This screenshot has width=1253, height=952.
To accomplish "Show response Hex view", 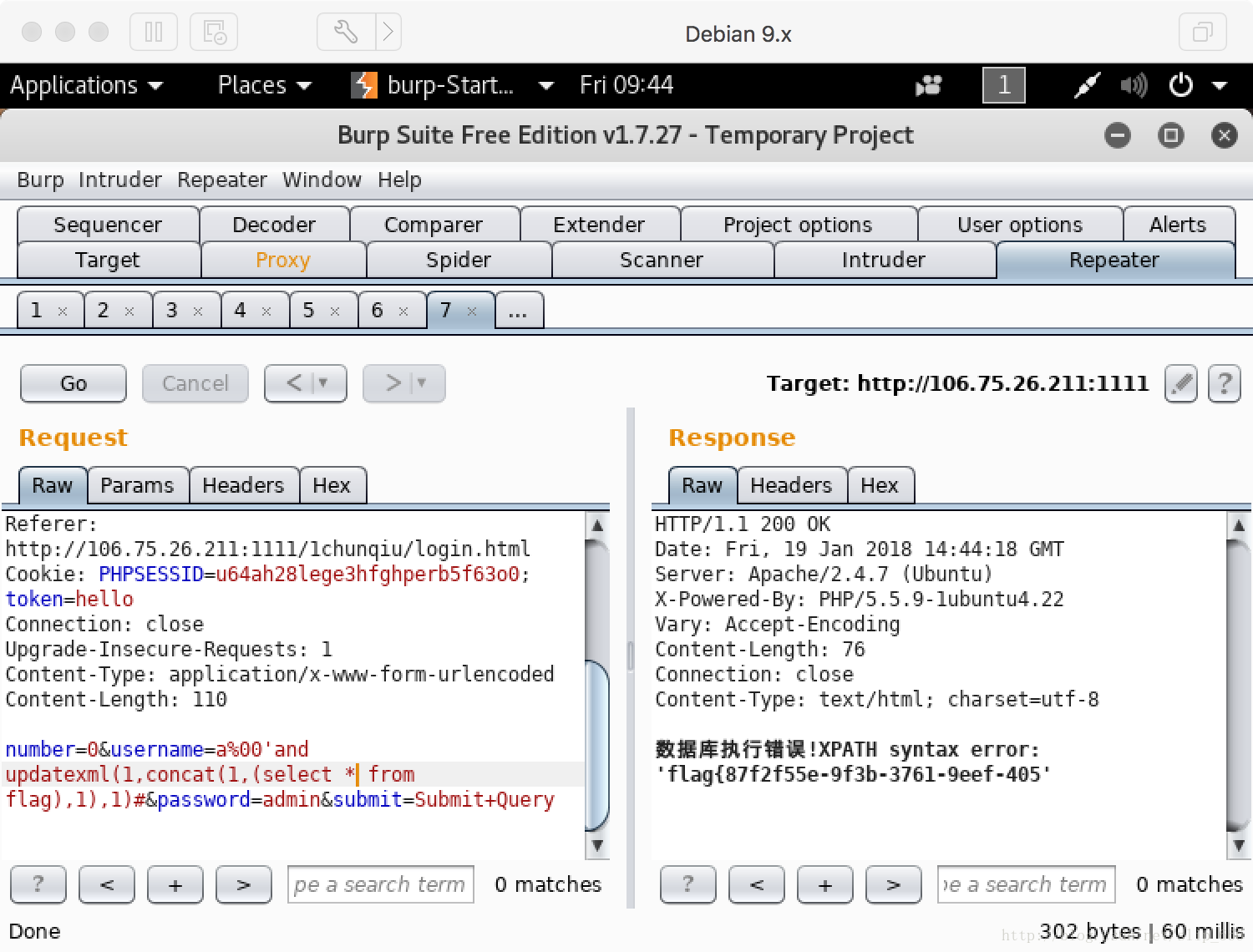I will coord(880,485).
